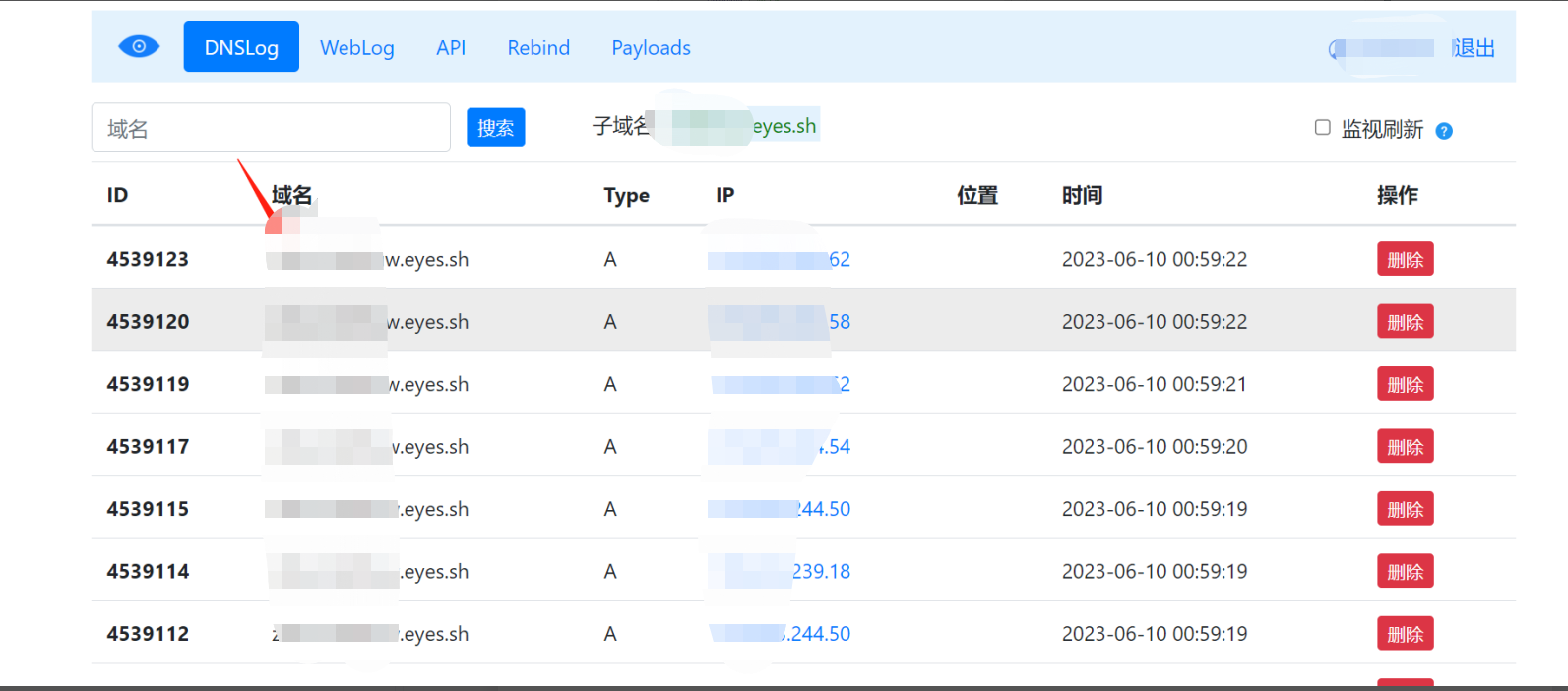Image resolution: width=1568 pixels, height=691 pixels.
Task: Enable the 监视刷新 checkbox
Action: point(1323,127)
